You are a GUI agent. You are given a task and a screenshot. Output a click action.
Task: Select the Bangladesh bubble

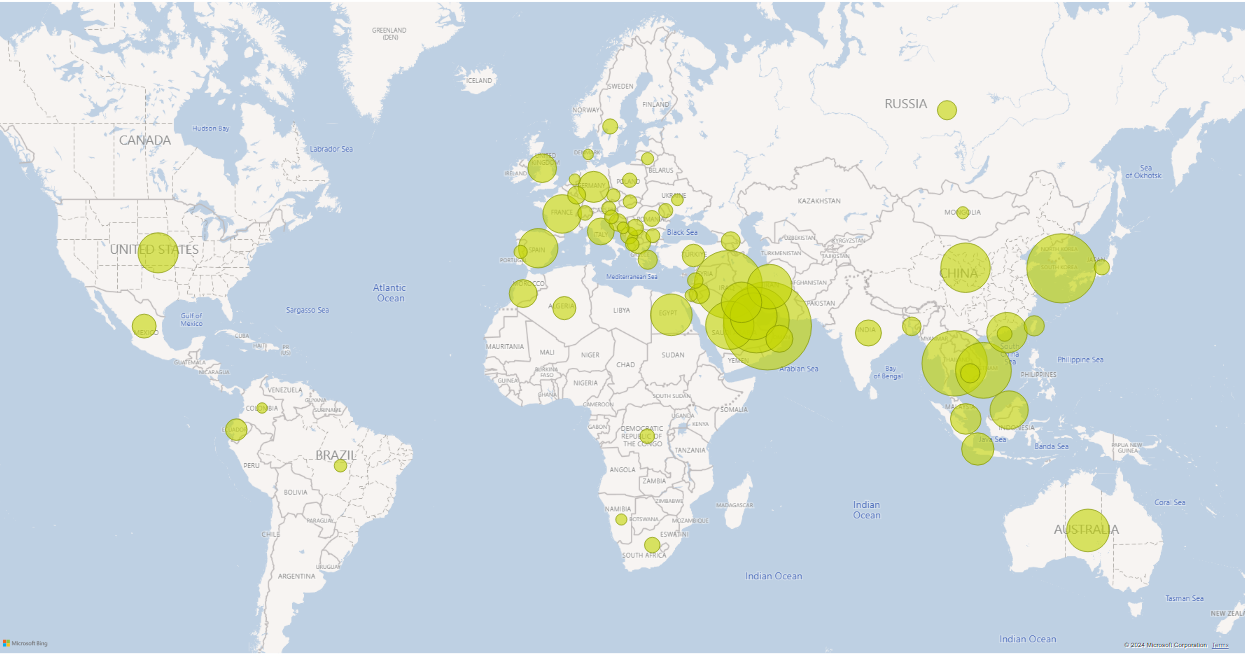[x=911, y=326]
